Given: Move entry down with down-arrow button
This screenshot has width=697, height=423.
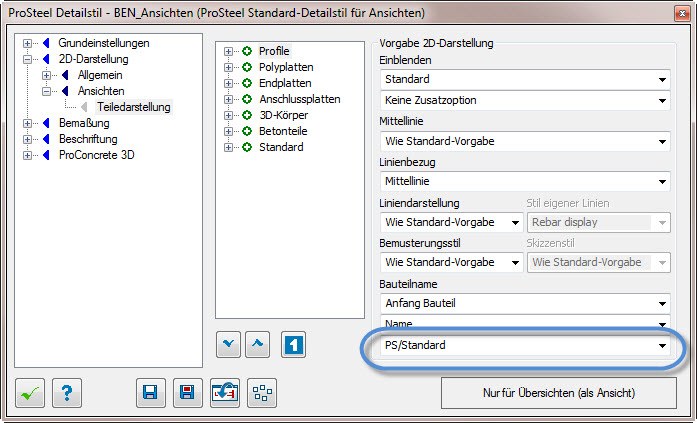Looking at the screenshot, I should 228,344.
